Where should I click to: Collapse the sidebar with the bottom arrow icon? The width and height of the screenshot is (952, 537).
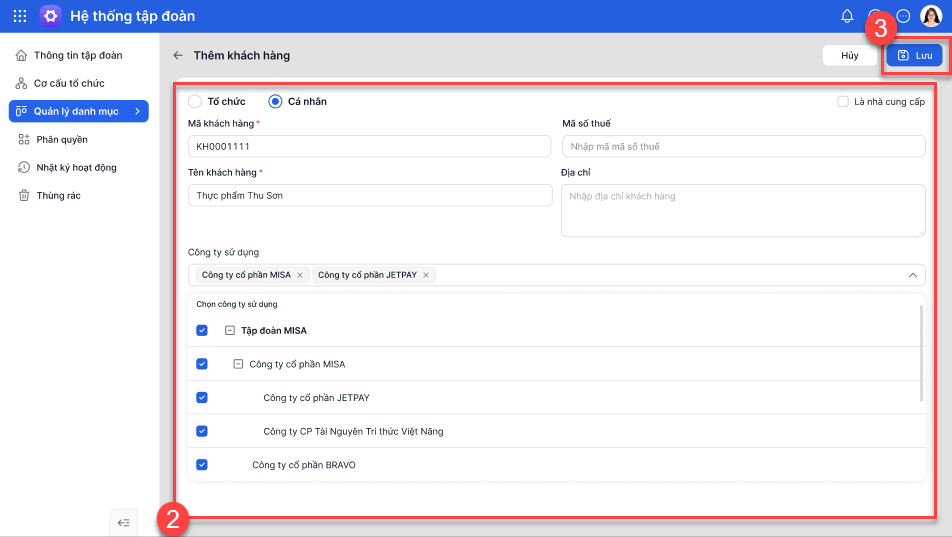(x=124, y=522)
